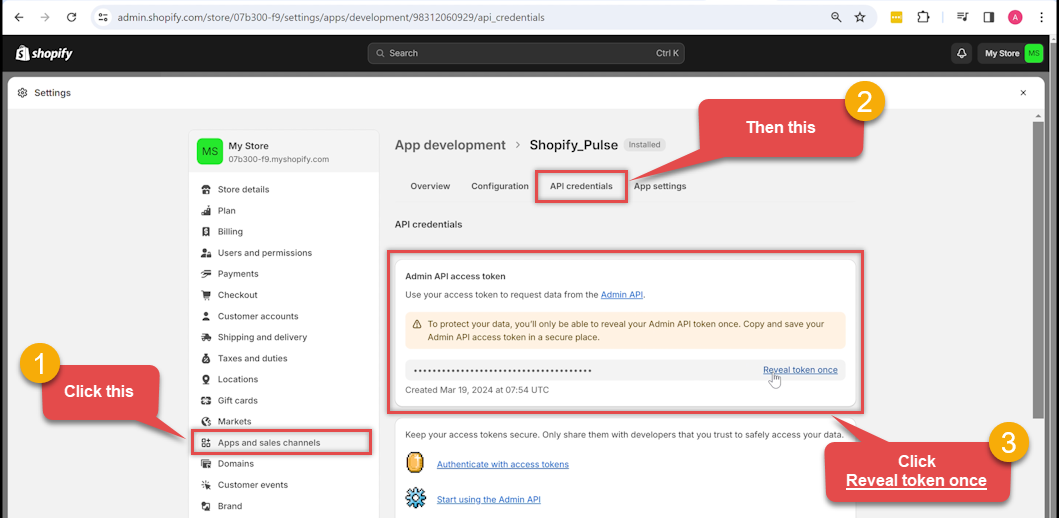Click the Shopify logo in header
The height and width of the screenshot is (518, 1059).
[44, 53]
